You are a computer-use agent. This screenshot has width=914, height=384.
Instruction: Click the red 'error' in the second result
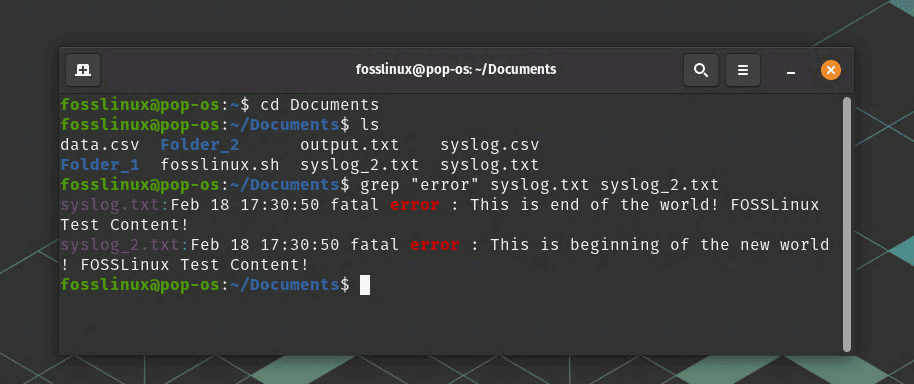pyautogui.click(x=434, y=245)
